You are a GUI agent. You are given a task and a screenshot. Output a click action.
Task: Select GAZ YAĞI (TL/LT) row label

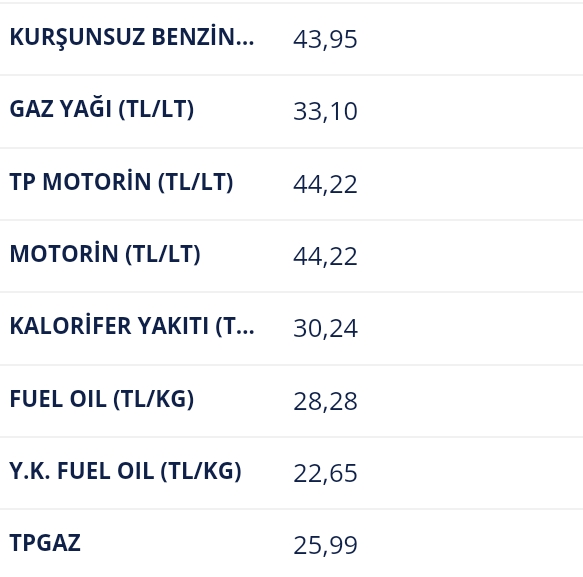102,109
